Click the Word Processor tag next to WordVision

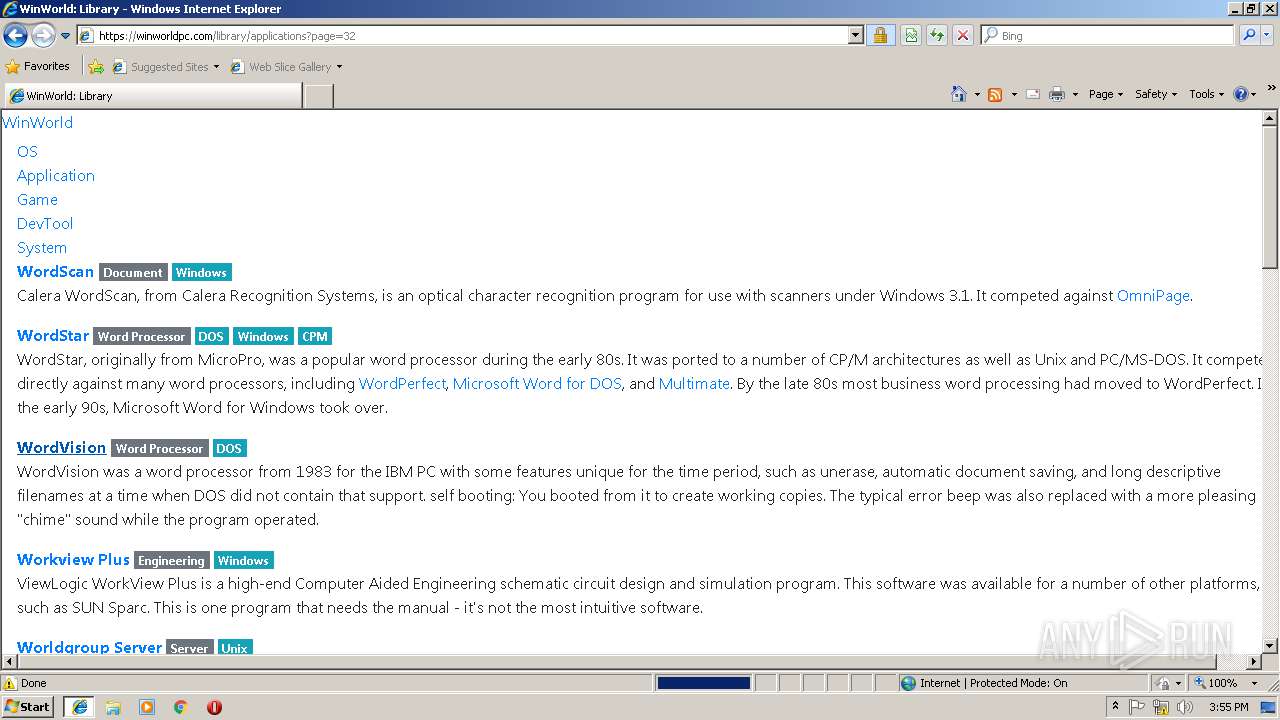point(160,449)
